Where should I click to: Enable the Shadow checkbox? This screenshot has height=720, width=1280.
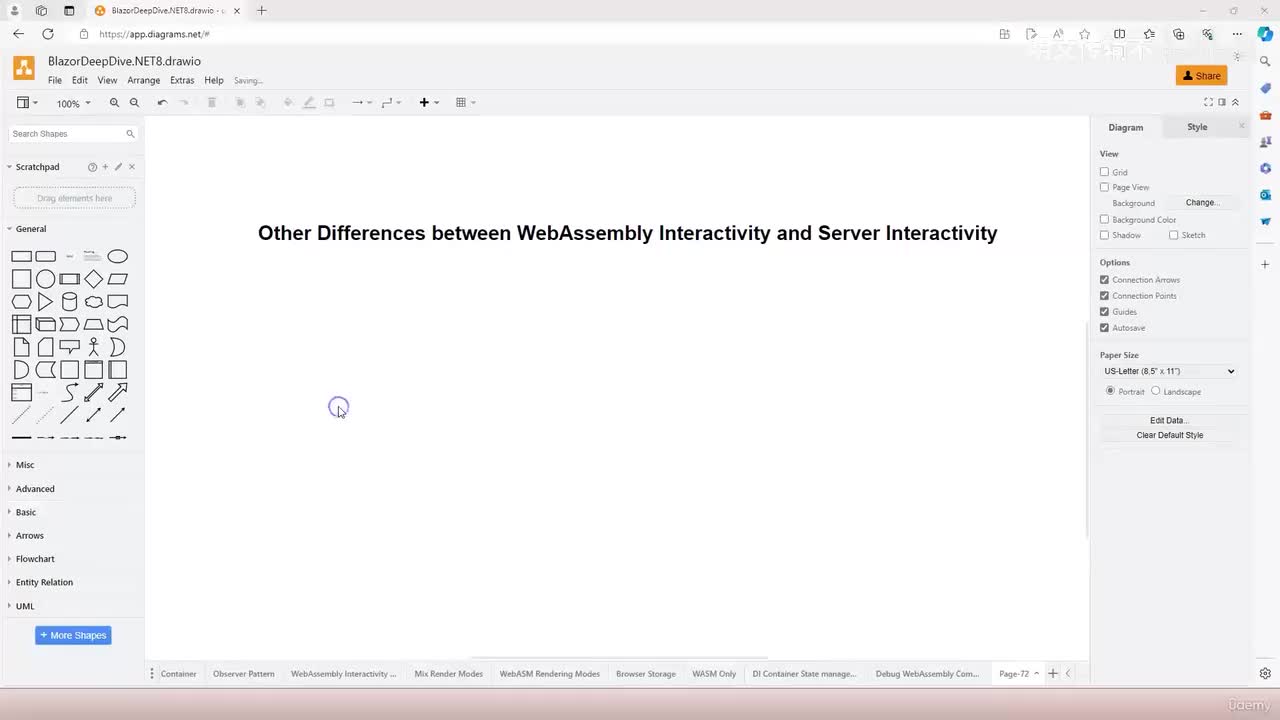point(1104,235)
